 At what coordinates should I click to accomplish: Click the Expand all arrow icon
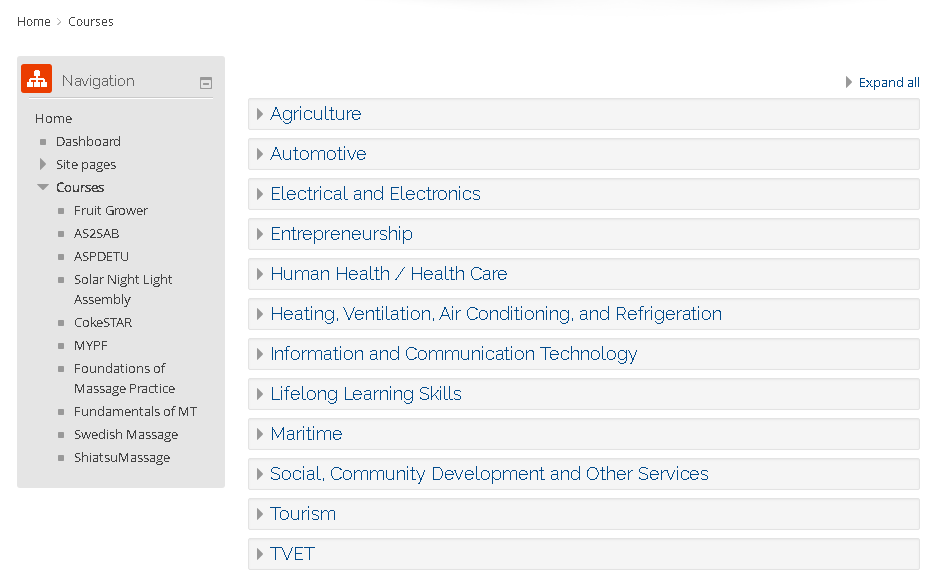click(x=849, y=82)
